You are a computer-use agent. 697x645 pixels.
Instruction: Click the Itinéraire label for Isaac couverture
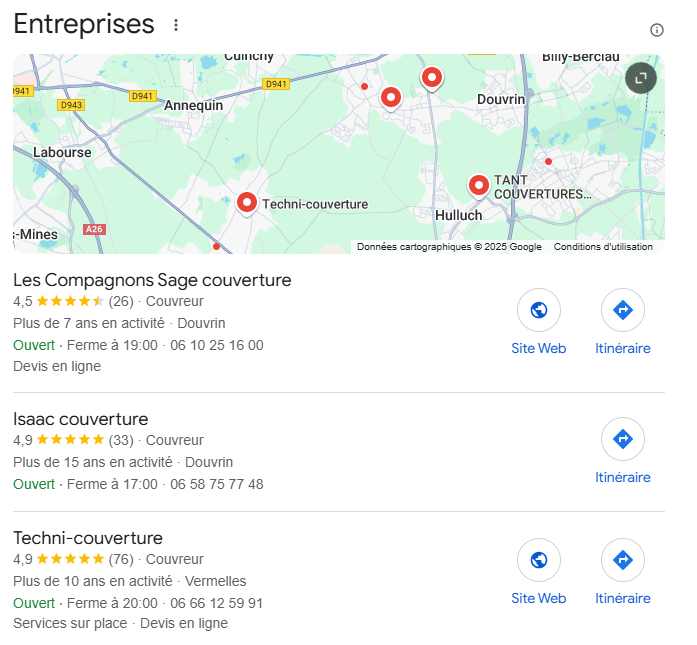click(622, 477)
